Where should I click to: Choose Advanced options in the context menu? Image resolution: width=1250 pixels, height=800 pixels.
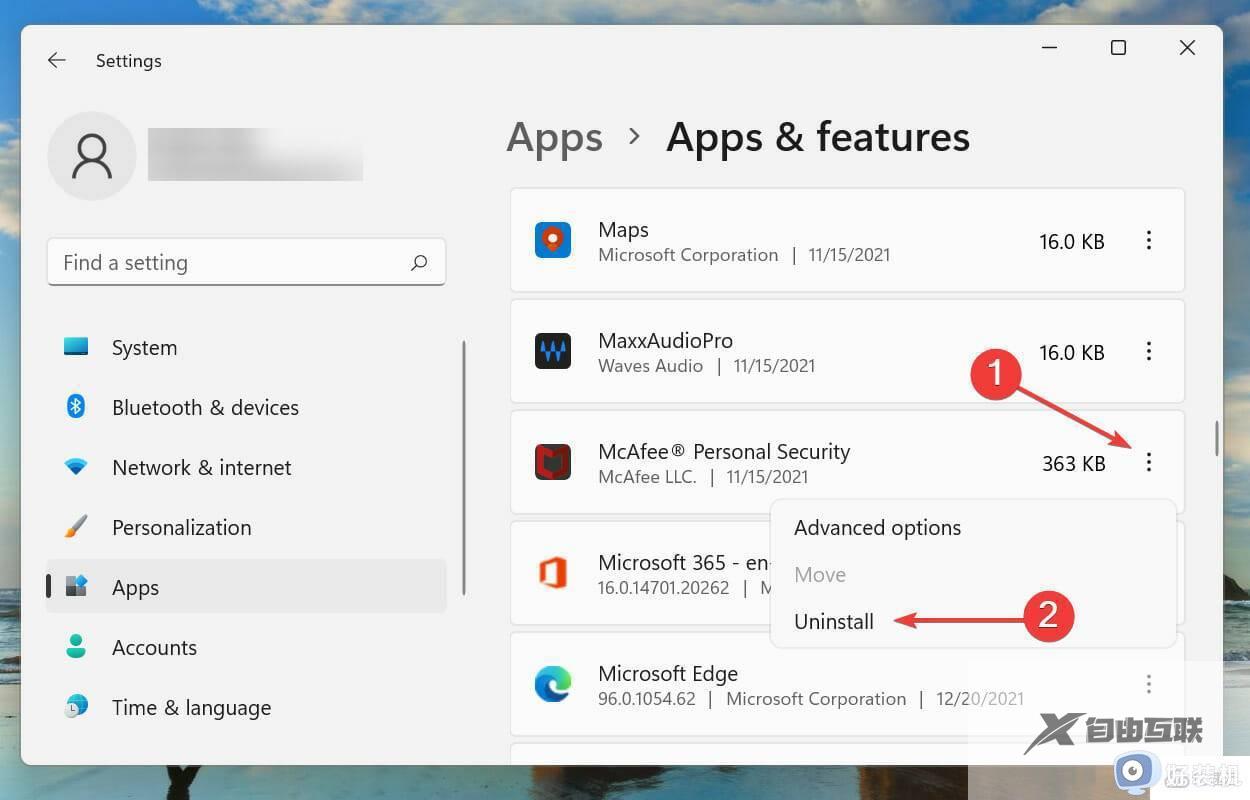click(877, 528)
